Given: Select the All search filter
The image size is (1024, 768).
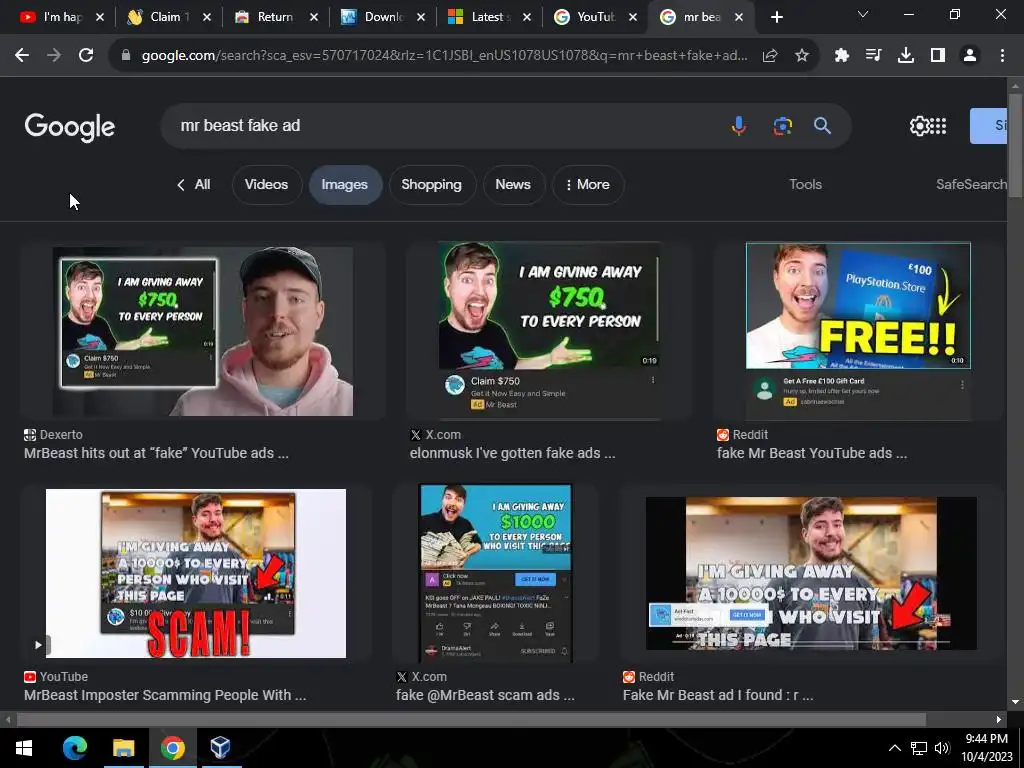Looking at the screenshot, I should (202, 185).
